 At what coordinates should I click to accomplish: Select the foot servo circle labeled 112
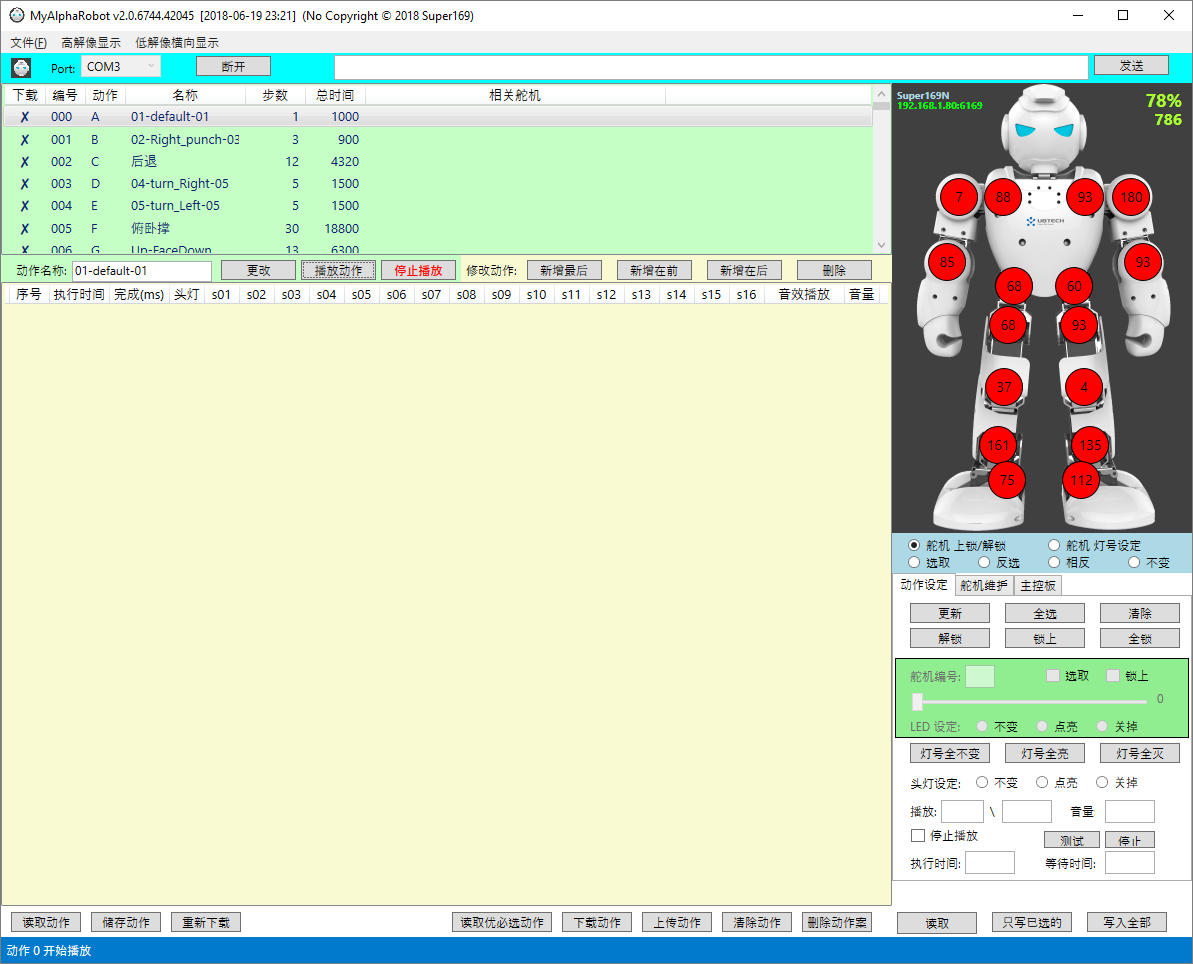coord(1081,480)
